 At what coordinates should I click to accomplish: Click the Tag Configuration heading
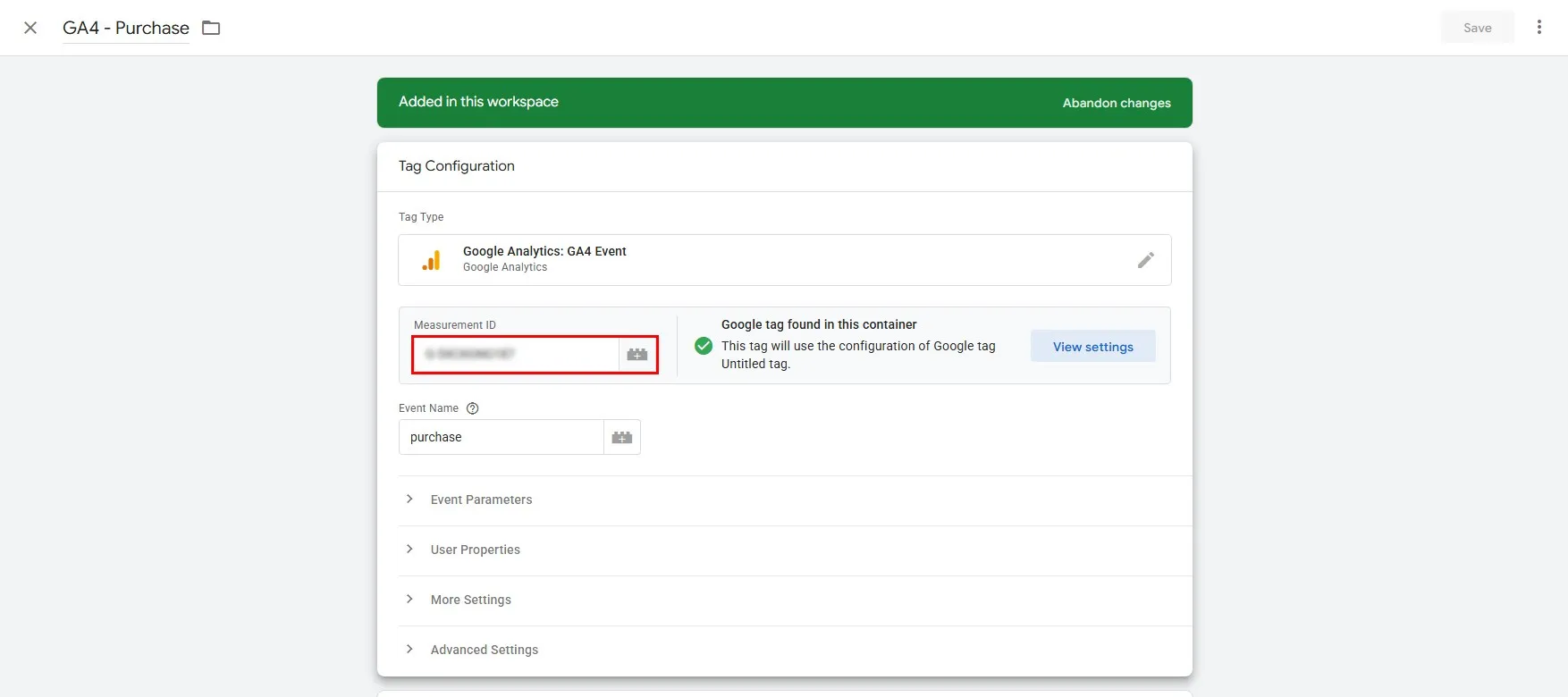click(x=457, y=166)
